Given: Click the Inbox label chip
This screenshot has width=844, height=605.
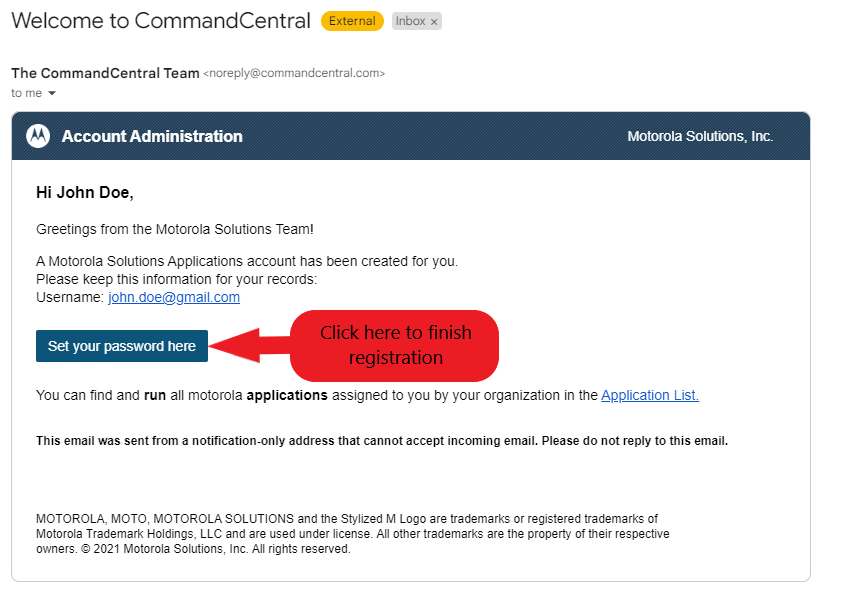Looking at the screenshot, I should [417, 21].
